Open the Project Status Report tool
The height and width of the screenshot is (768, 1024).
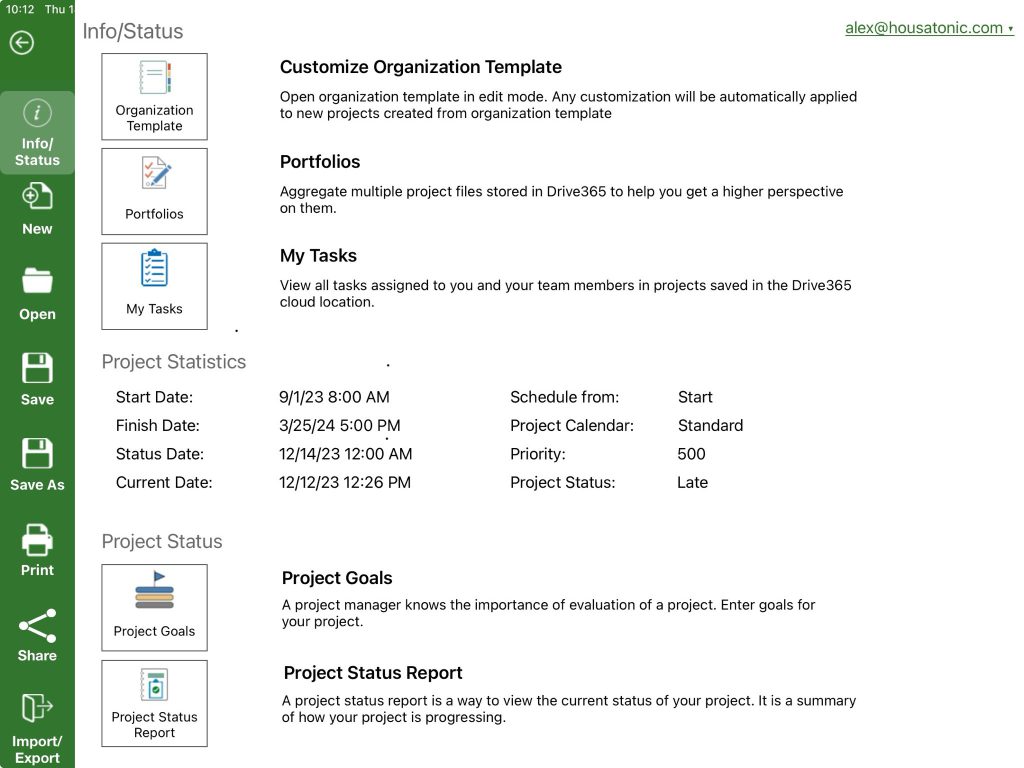coord(153,702)
